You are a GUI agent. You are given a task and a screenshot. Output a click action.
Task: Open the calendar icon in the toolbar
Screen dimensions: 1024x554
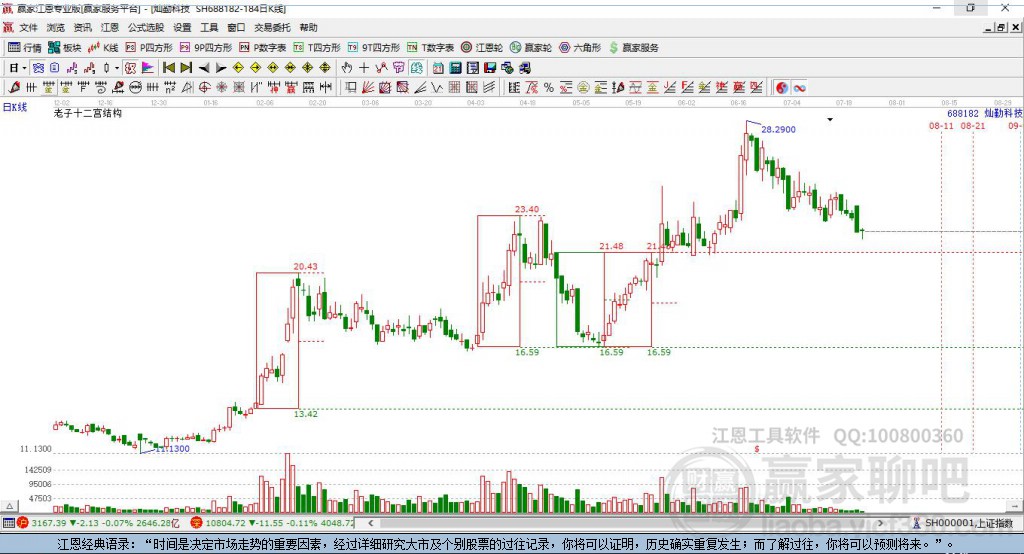(x=438, y=68)
